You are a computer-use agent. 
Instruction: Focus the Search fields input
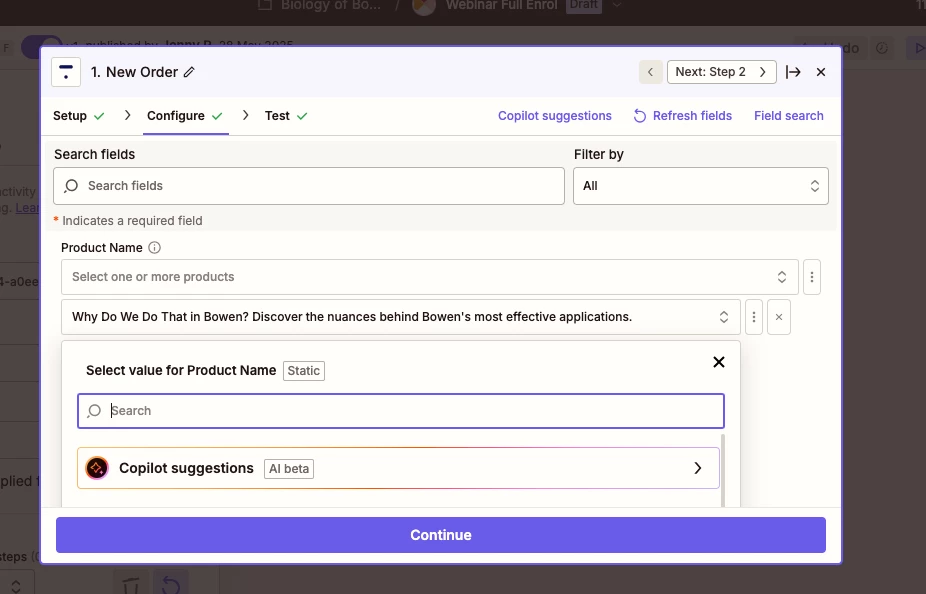pos(309,186)
